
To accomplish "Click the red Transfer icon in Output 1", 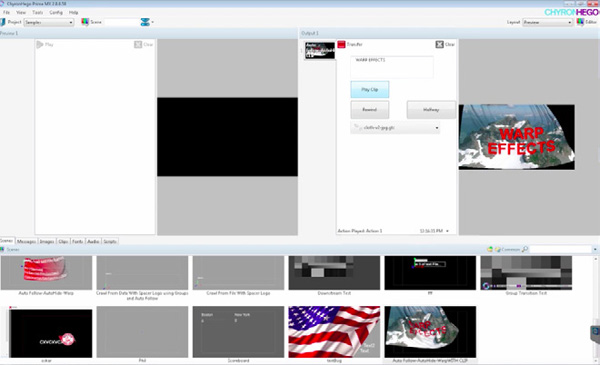I will pos(341,45).
